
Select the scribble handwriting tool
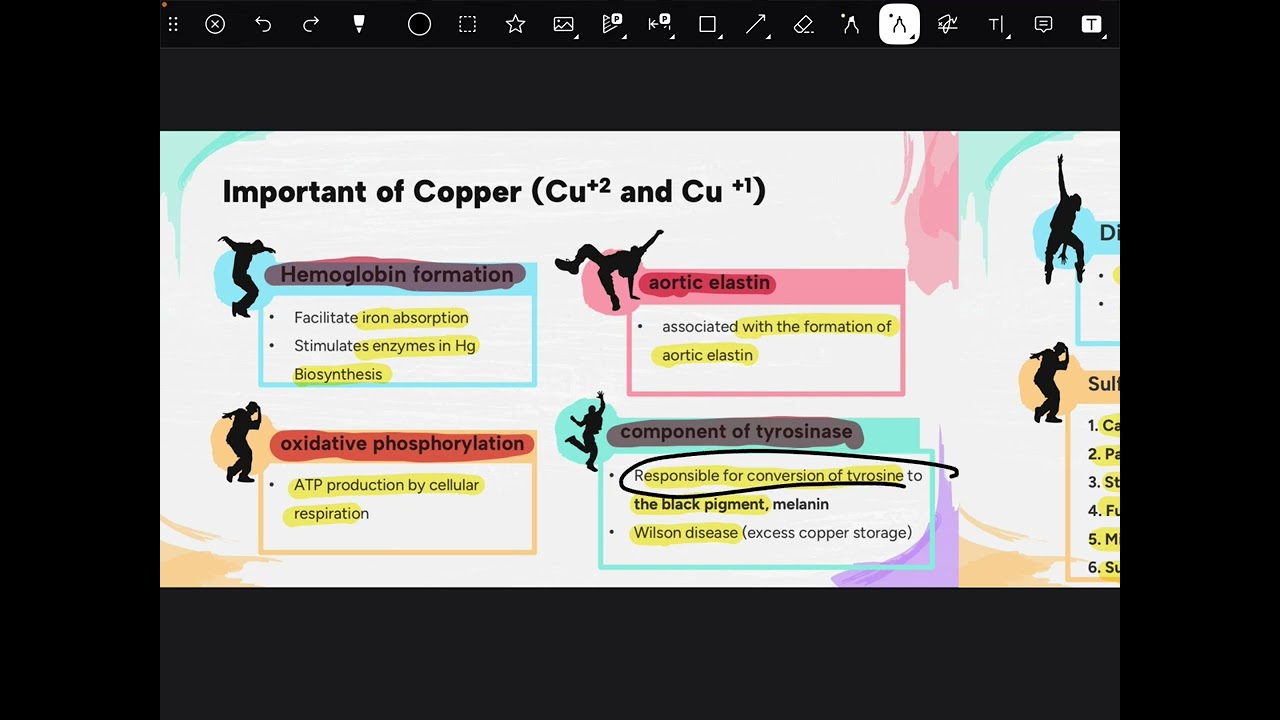click(x=947, y=24)
